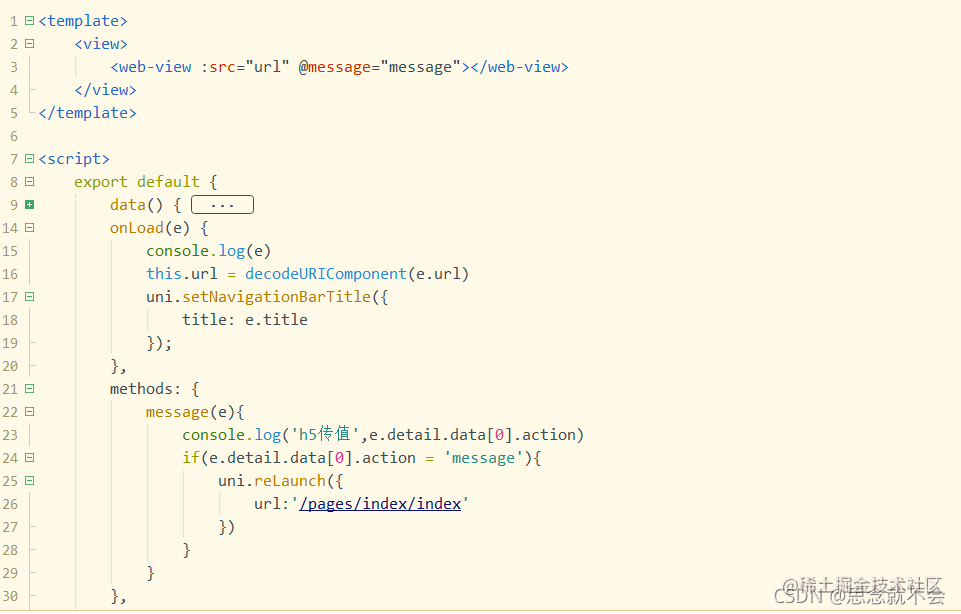Select line number 23 in the gutter
The image size is (961, 614).
(x=10, y=434)
